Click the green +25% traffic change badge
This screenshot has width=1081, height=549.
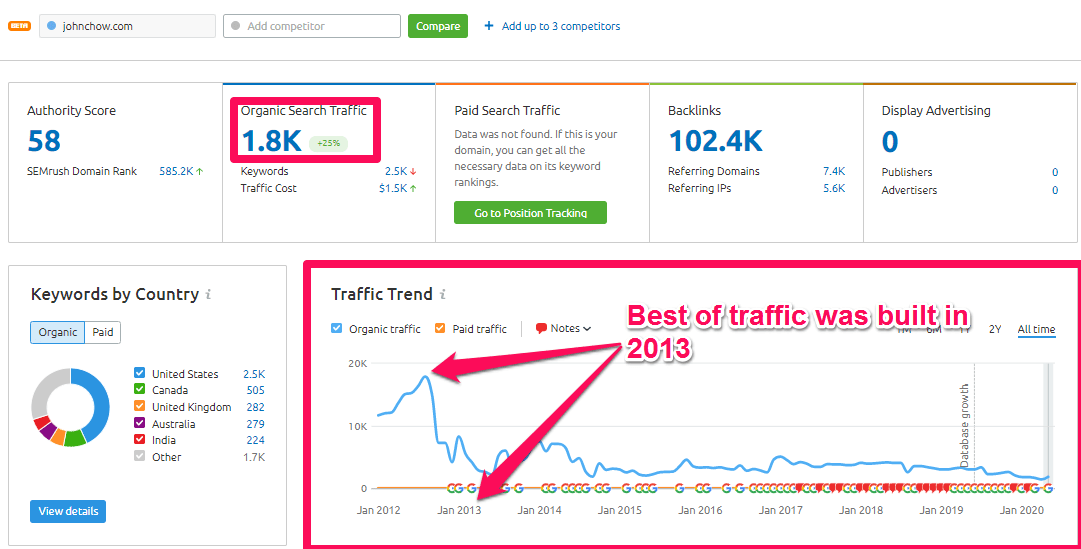328,143
